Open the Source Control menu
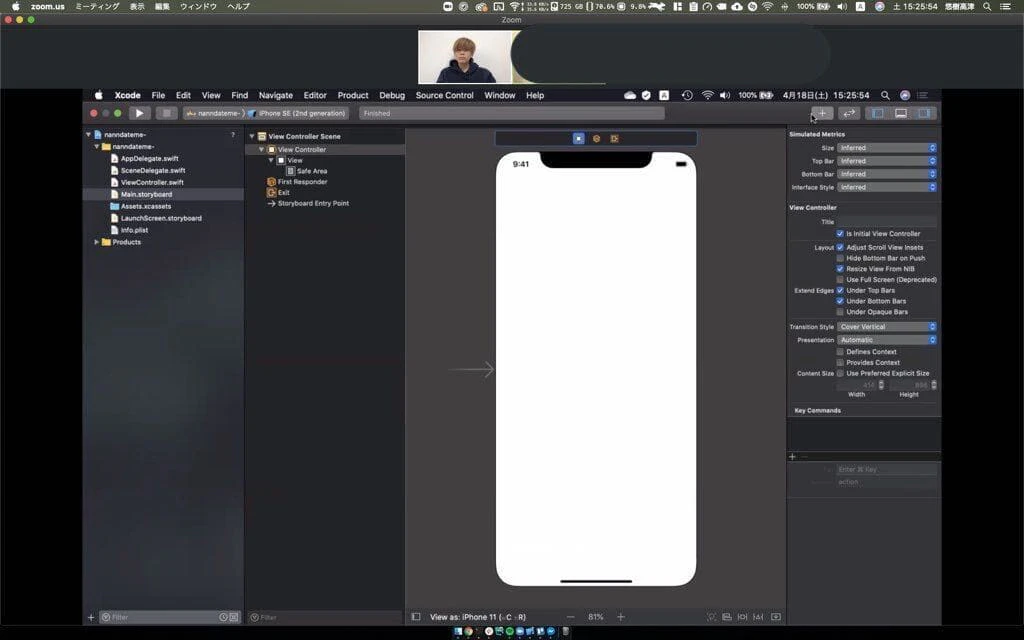The width and height of the screenshot is (1024, 640). [444, 95]
